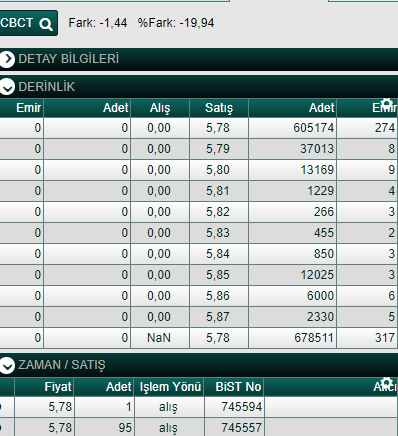Image resolution: width=398 pixels, height=436 pixels.
Task: Select the 5,79 sell price cell
Action: (219, 149)
